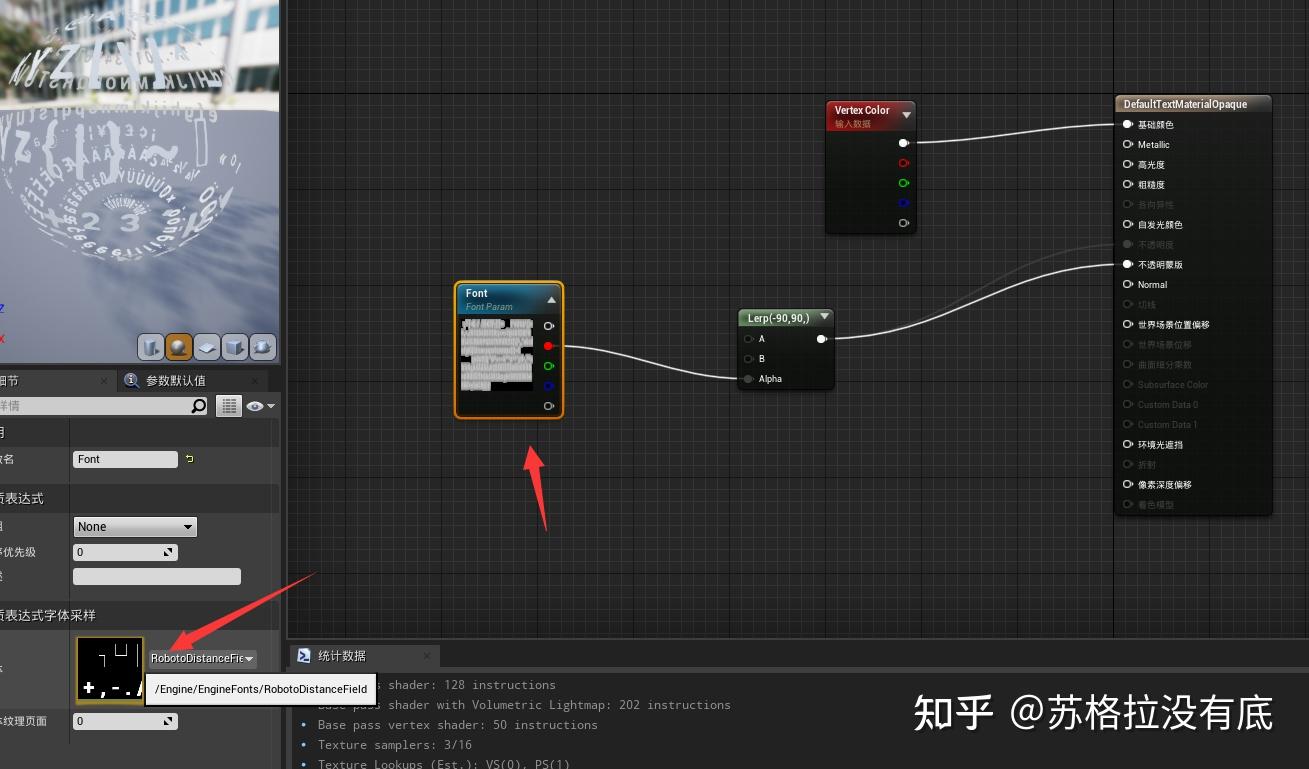Screen dimensions: 1309x769
Task: Click the eye view options toggle
Action: pos(253,405)
